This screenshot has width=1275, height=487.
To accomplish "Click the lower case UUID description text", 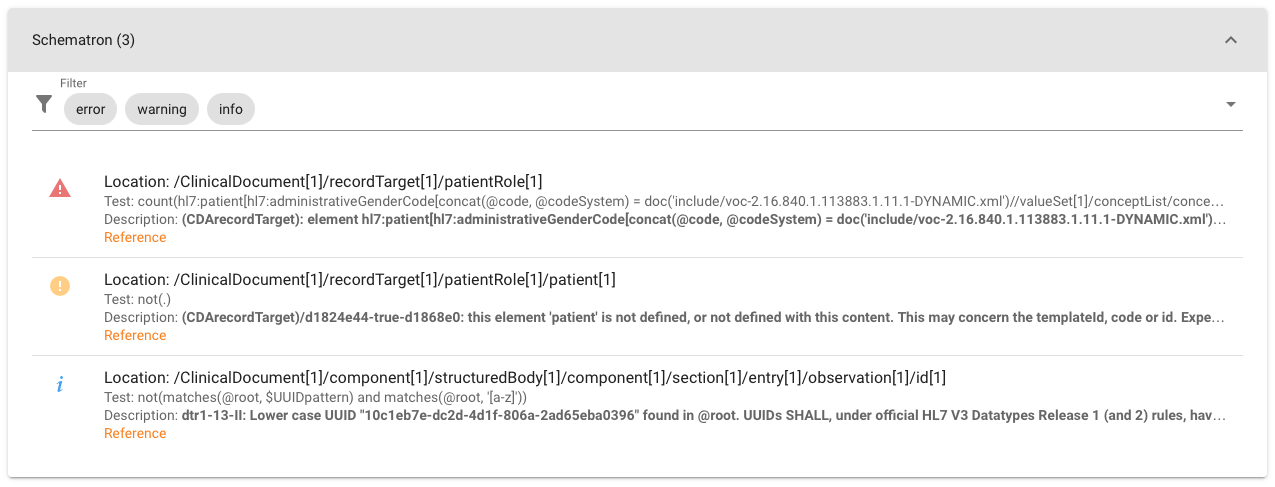I will tap(700, 415).
